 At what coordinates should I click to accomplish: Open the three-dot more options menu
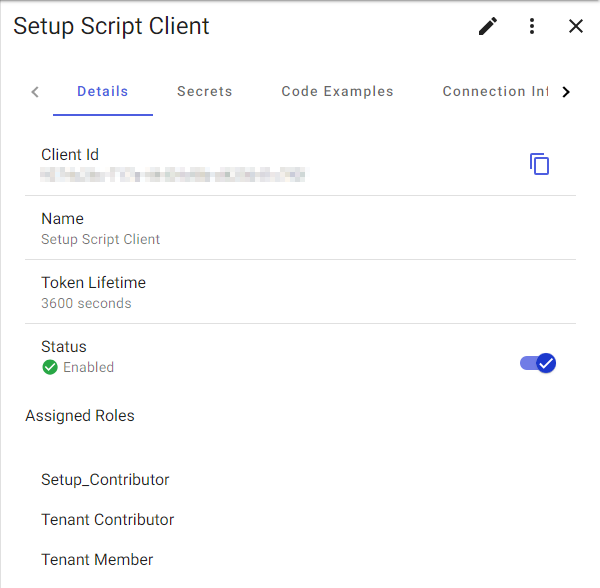(532, 26)
